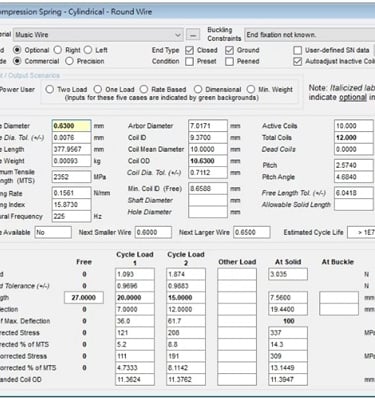
Task: Toggle the Ground end type checkbox
Action: pyautogui.click(x=229, y=50)
